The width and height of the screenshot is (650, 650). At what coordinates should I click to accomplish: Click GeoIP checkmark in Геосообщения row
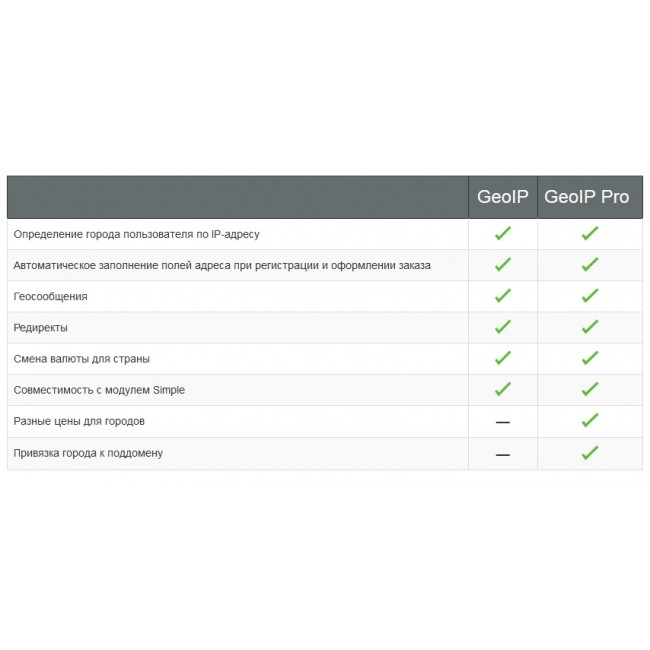[x=502, y=296]
